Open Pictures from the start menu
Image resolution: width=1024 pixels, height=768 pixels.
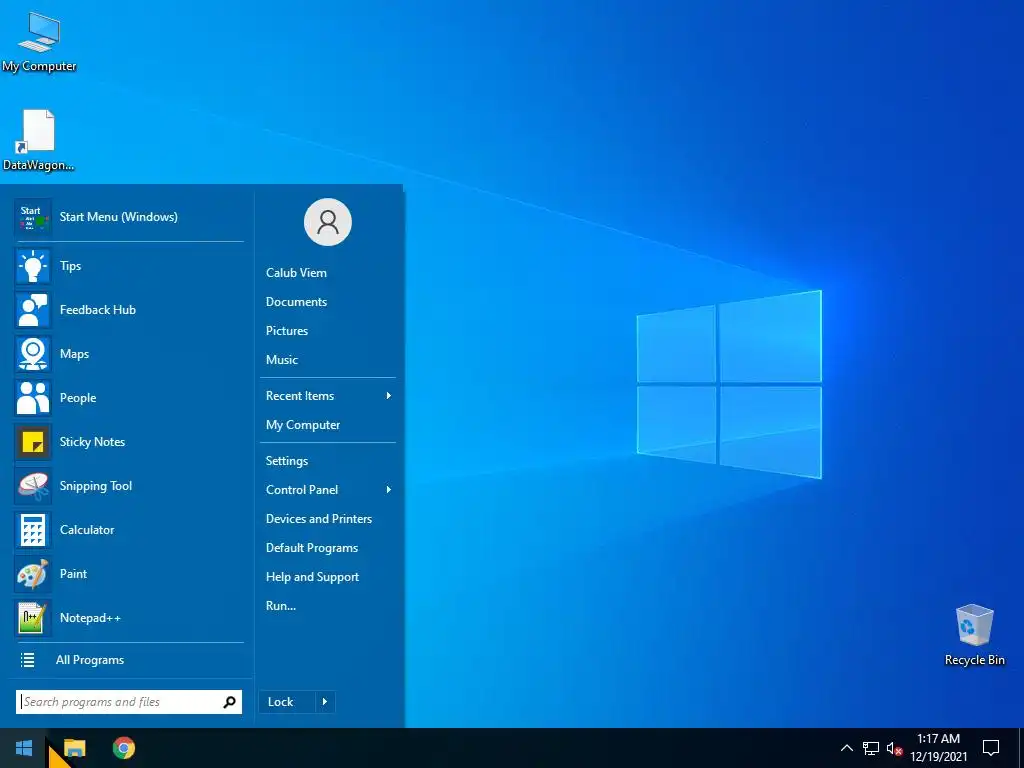287,330
